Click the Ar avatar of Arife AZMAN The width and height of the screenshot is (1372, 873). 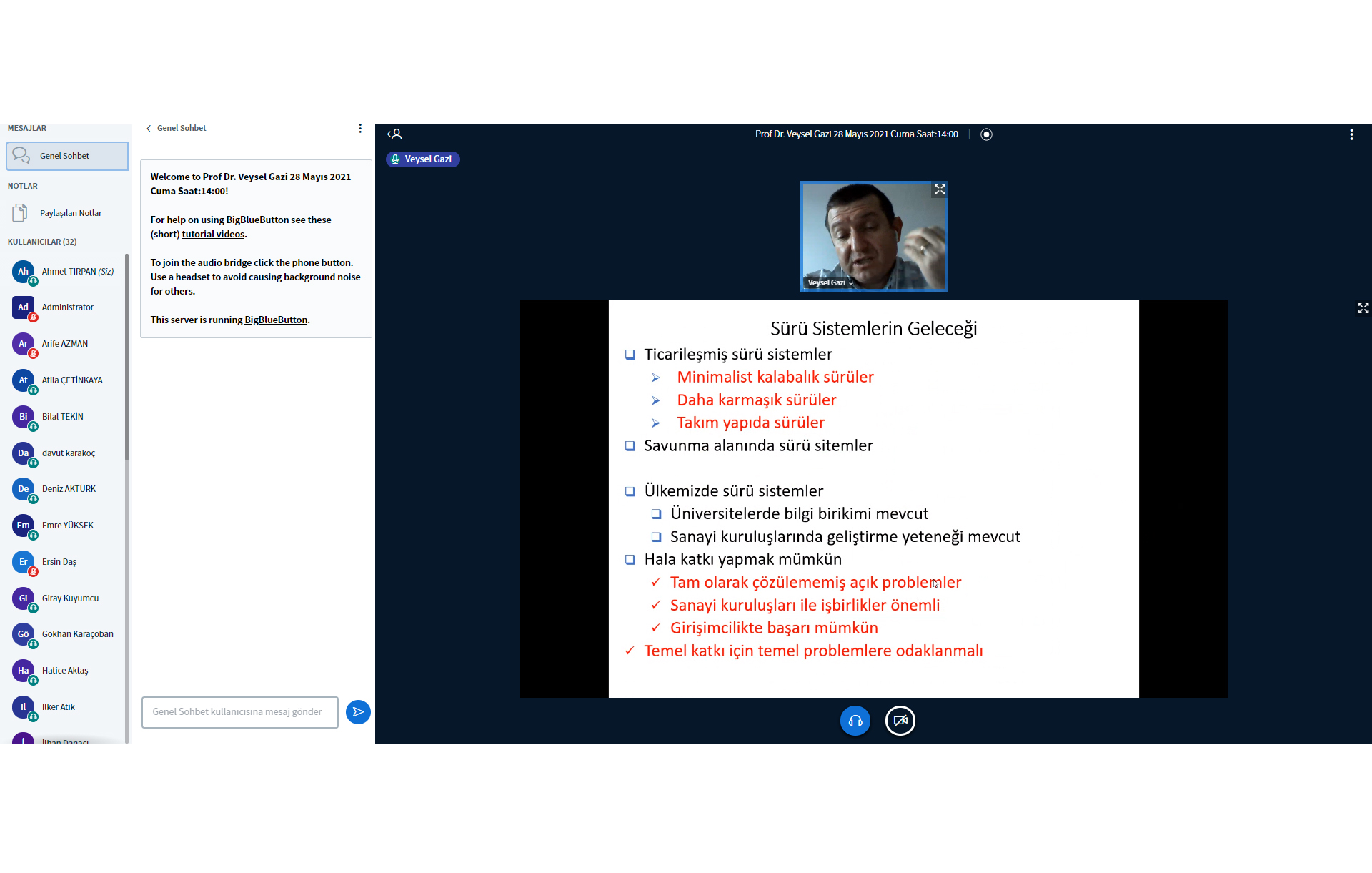click(23, 344)
